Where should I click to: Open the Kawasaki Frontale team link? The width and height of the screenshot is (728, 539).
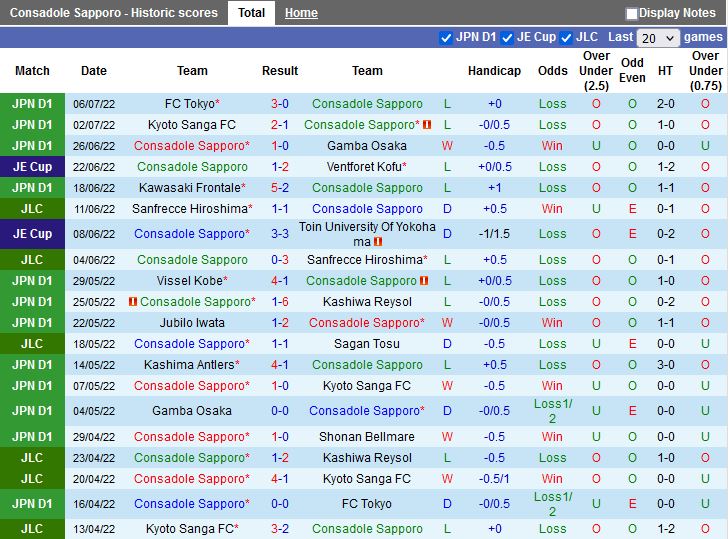(189, 188)
